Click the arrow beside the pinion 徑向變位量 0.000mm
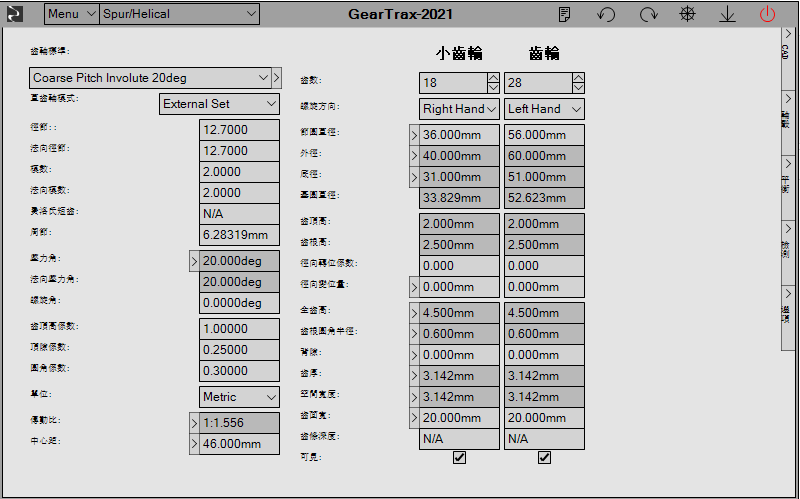The image size is (800, 499). tap(414, 287)
